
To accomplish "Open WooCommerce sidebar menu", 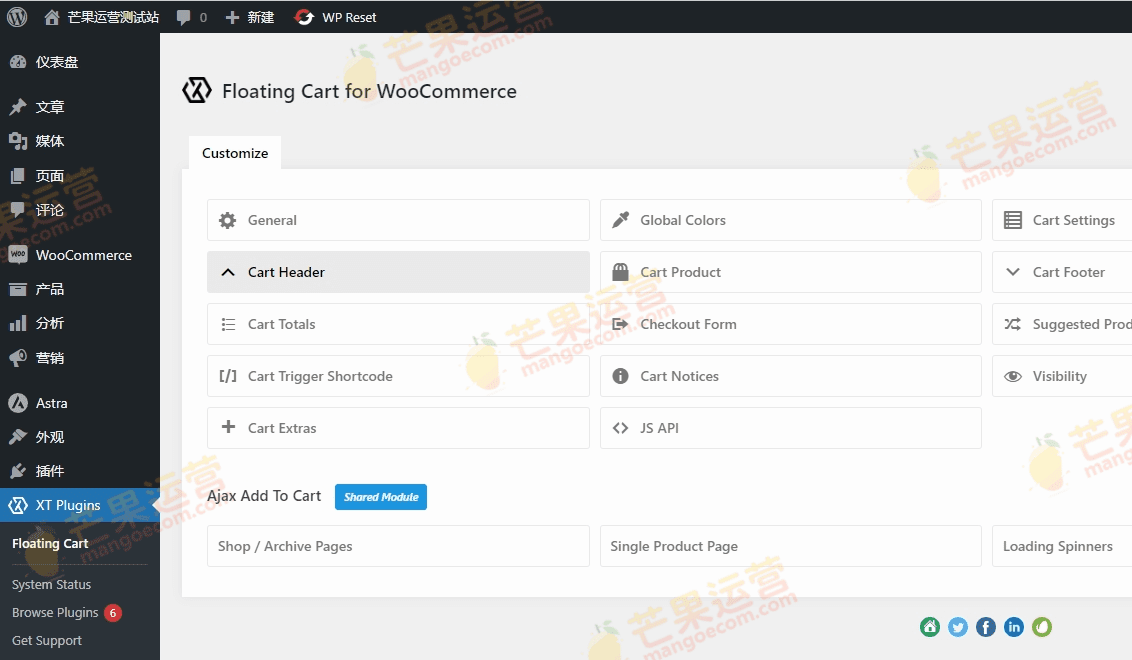I will (x=79, y=255).
